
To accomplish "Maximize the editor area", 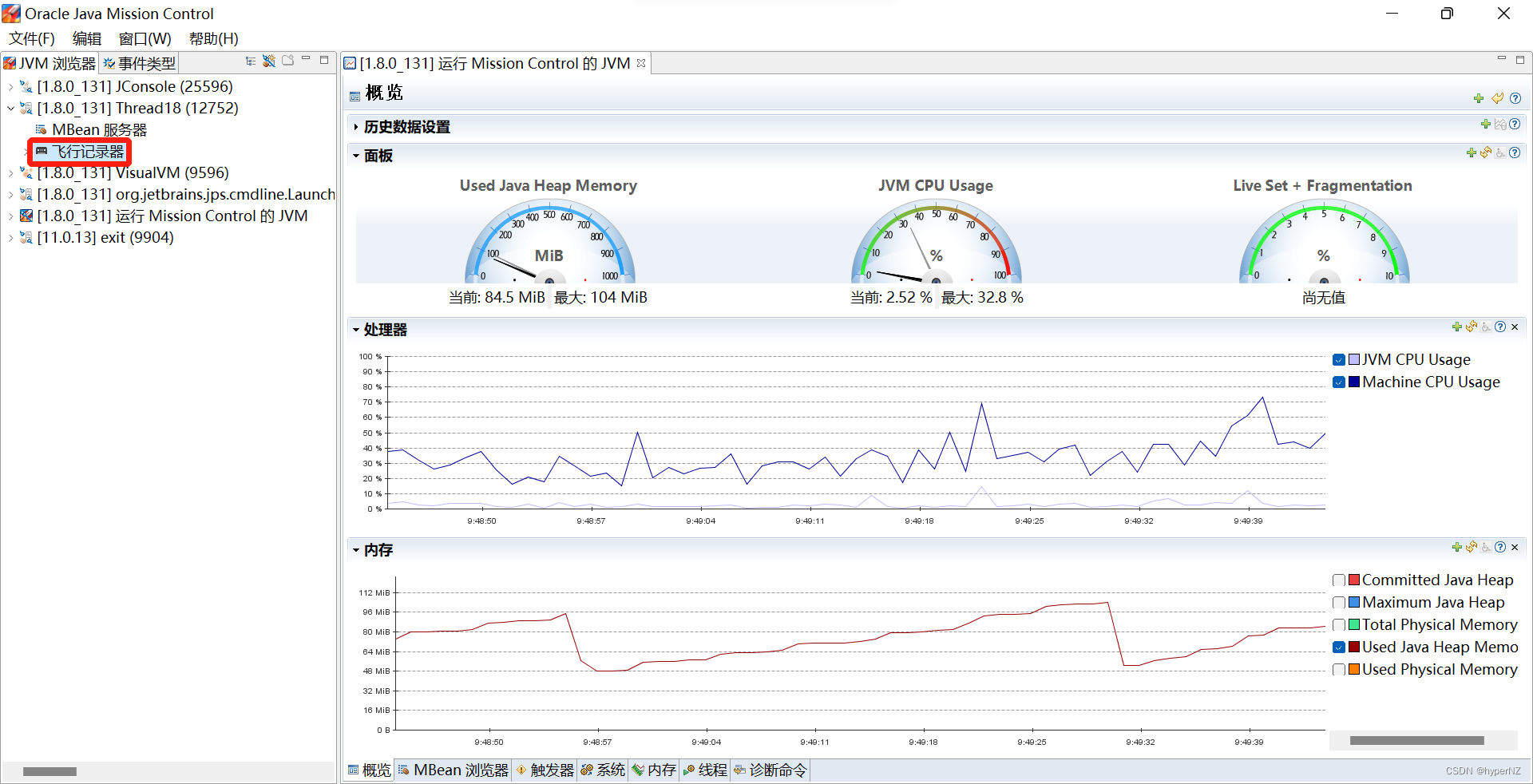I will coord(1520,60).
